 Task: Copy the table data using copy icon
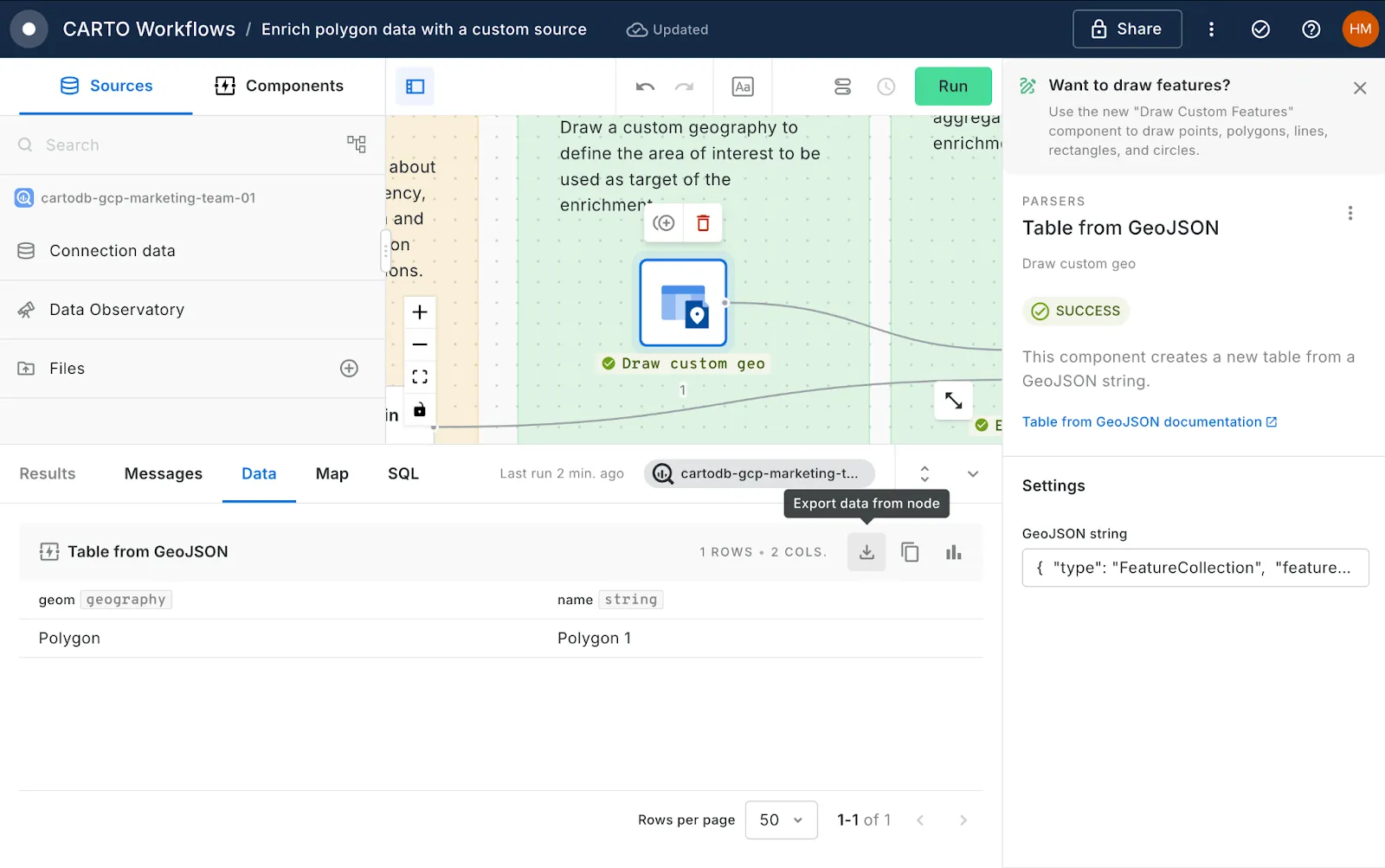tap(910, 551)
